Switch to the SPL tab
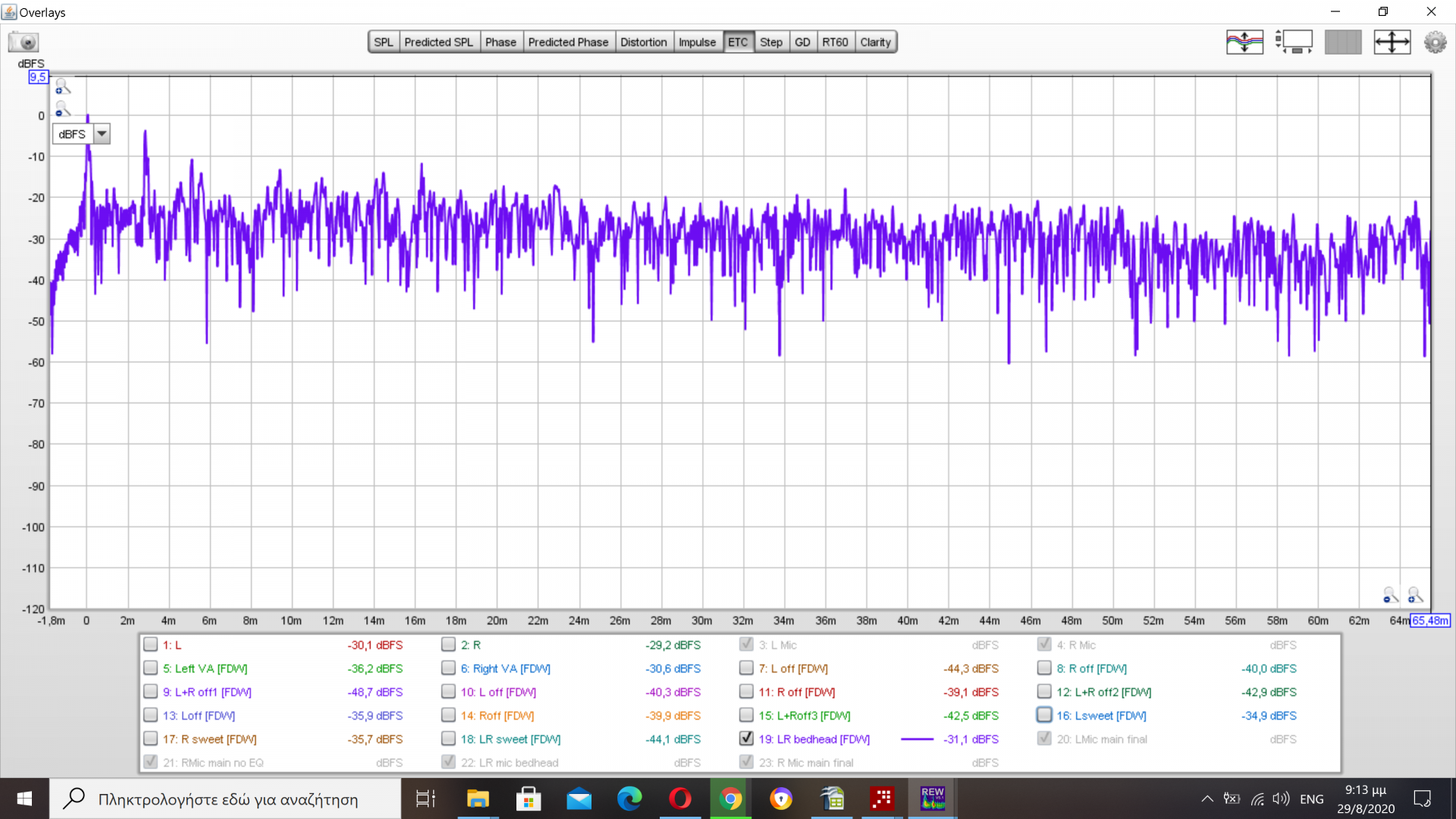 pyautogui.click(x=384, y=42)
